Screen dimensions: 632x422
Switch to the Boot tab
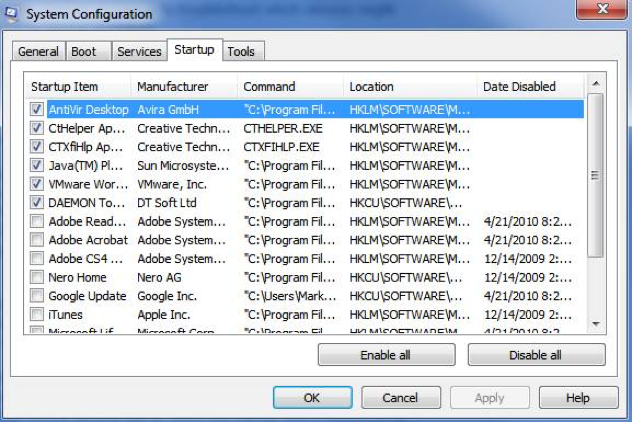(88, 52)
